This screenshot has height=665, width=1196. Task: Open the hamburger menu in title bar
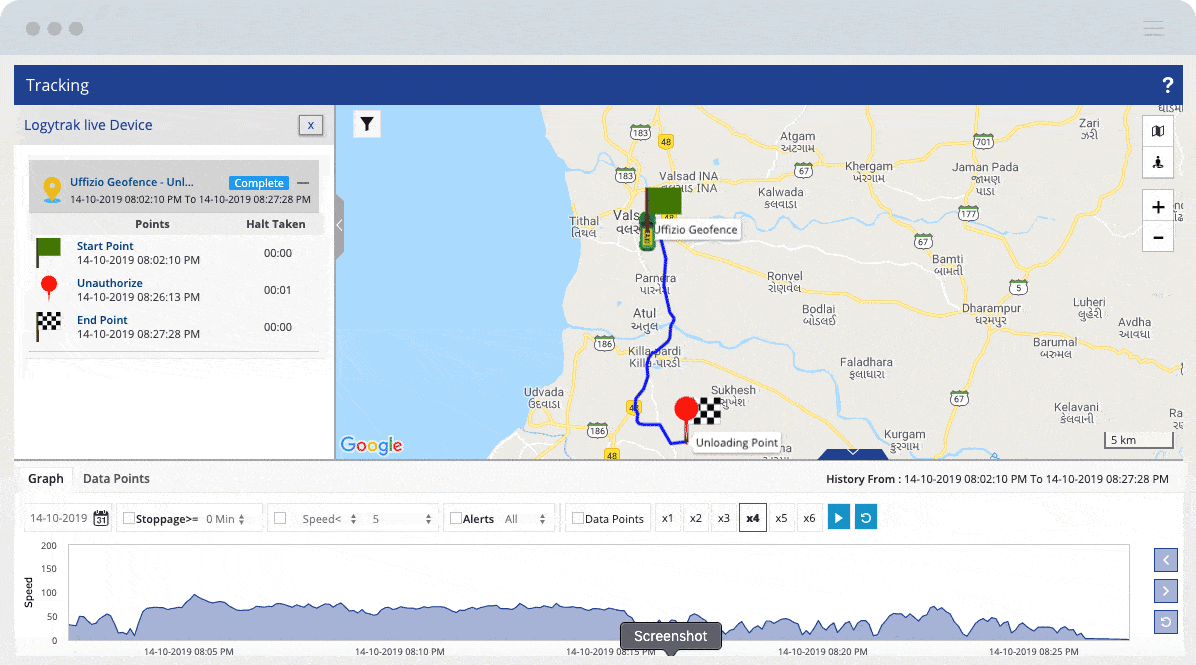point(1153,28)
